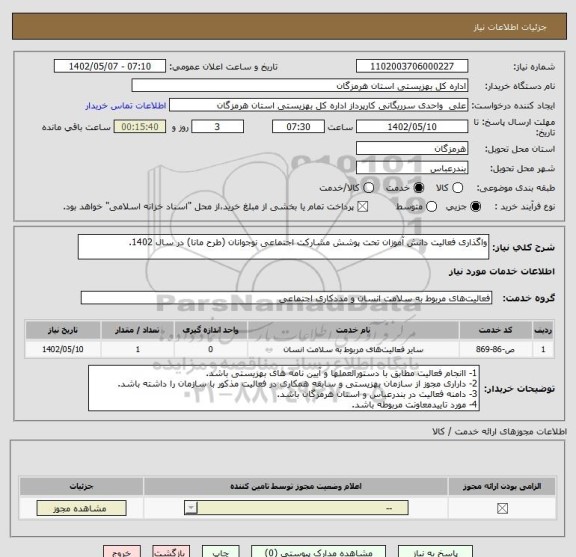Click the مشاهده مجوز button

pos(81,508)
